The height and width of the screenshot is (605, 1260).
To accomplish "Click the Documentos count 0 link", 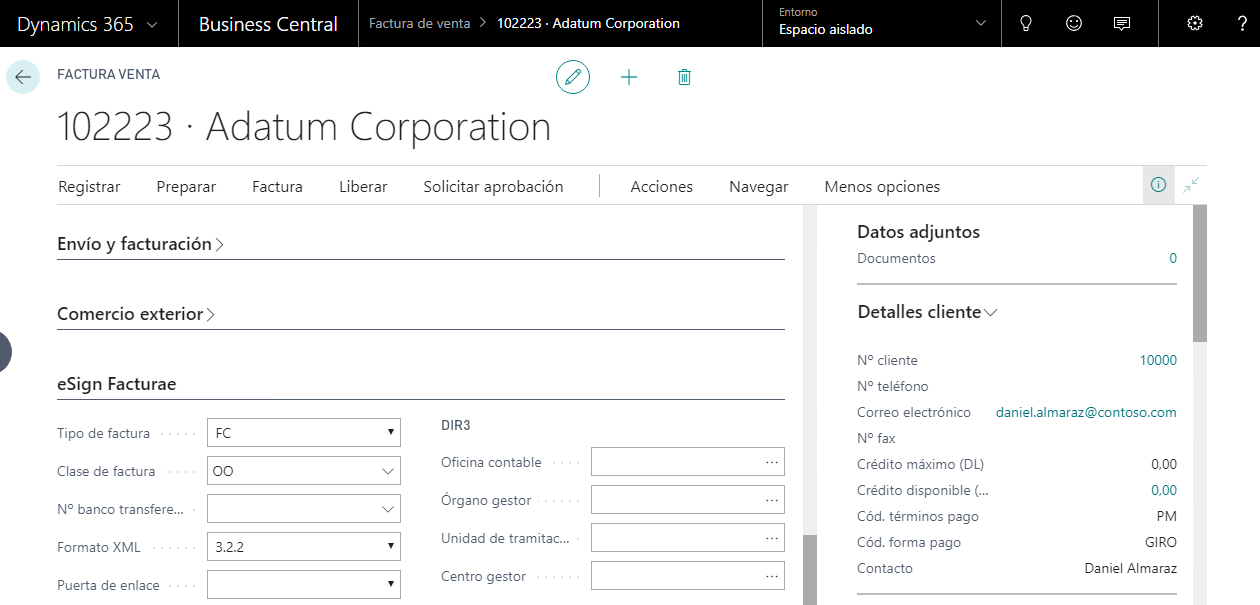I will pos(1173,258).
